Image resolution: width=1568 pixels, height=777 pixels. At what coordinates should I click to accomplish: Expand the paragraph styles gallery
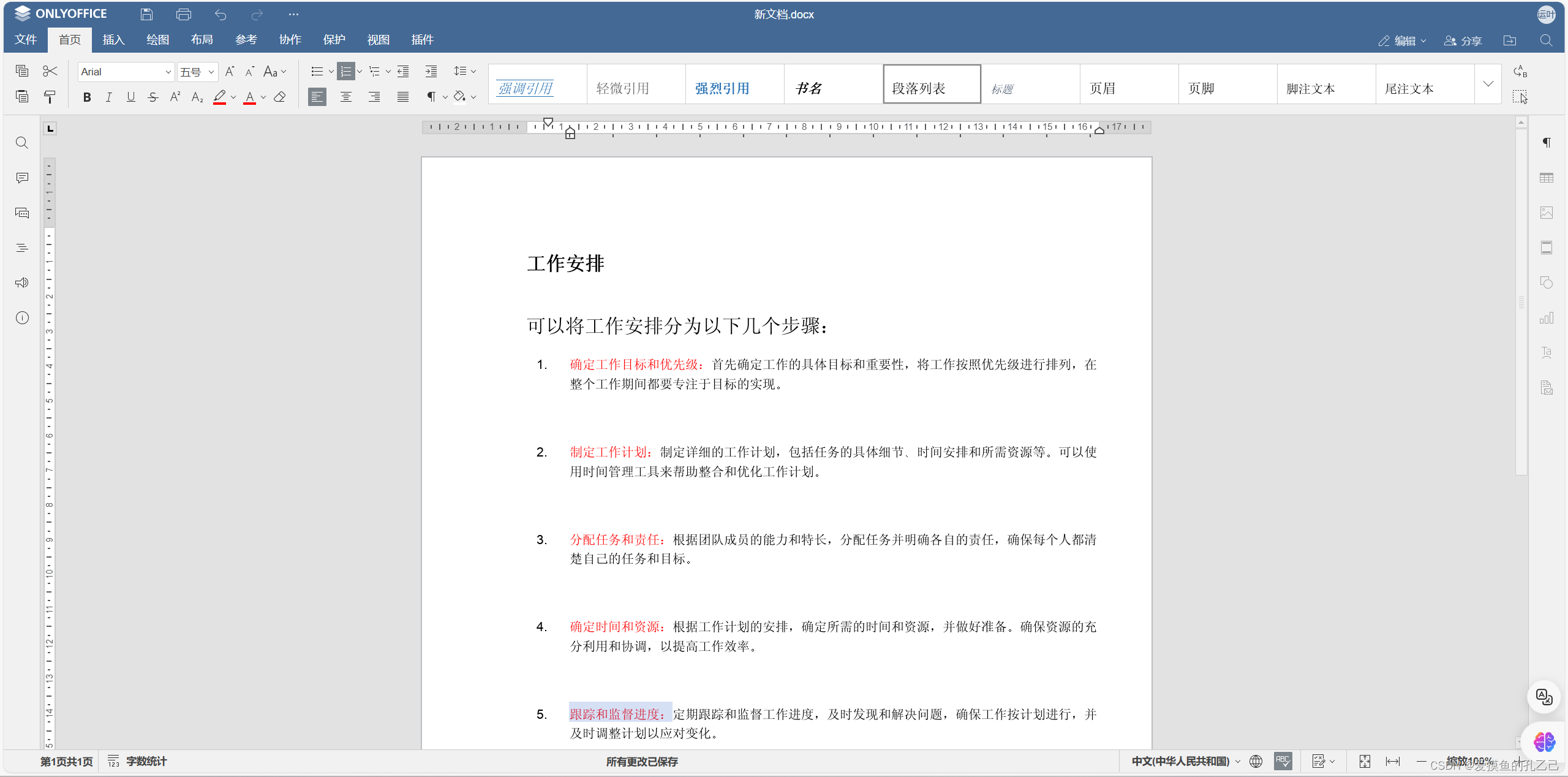(x=1488, y=84)
